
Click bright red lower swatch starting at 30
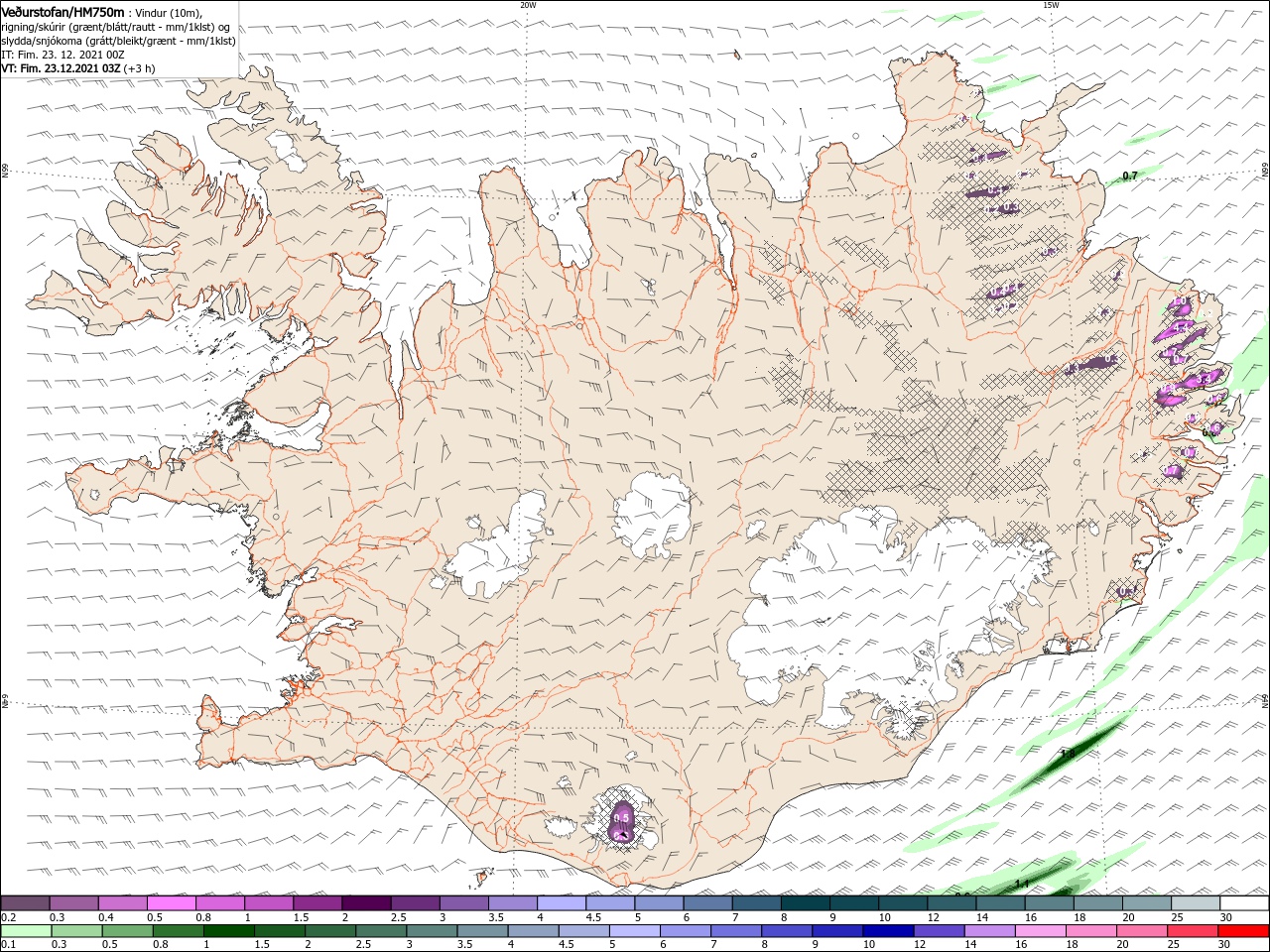pyautogui.click(x=1243, y=931)
